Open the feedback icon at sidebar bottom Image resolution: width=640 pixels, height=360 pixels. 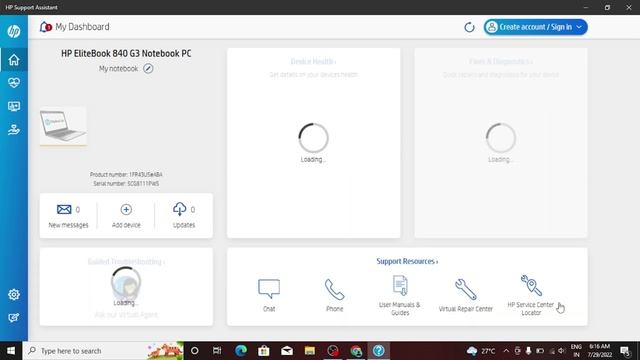[14, 318]
